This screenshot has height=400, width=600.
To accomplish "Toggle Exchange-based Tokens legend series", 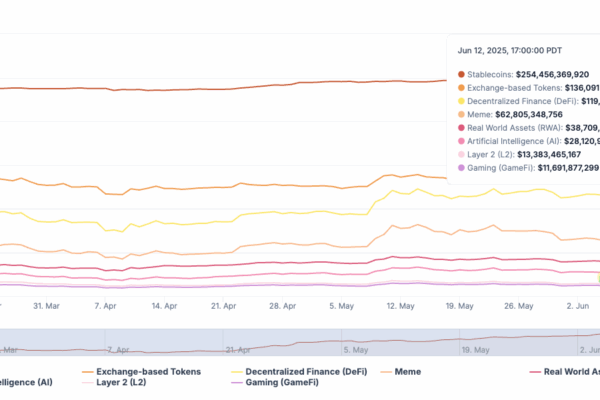I will pyautogui.click(x=148, y=372).
